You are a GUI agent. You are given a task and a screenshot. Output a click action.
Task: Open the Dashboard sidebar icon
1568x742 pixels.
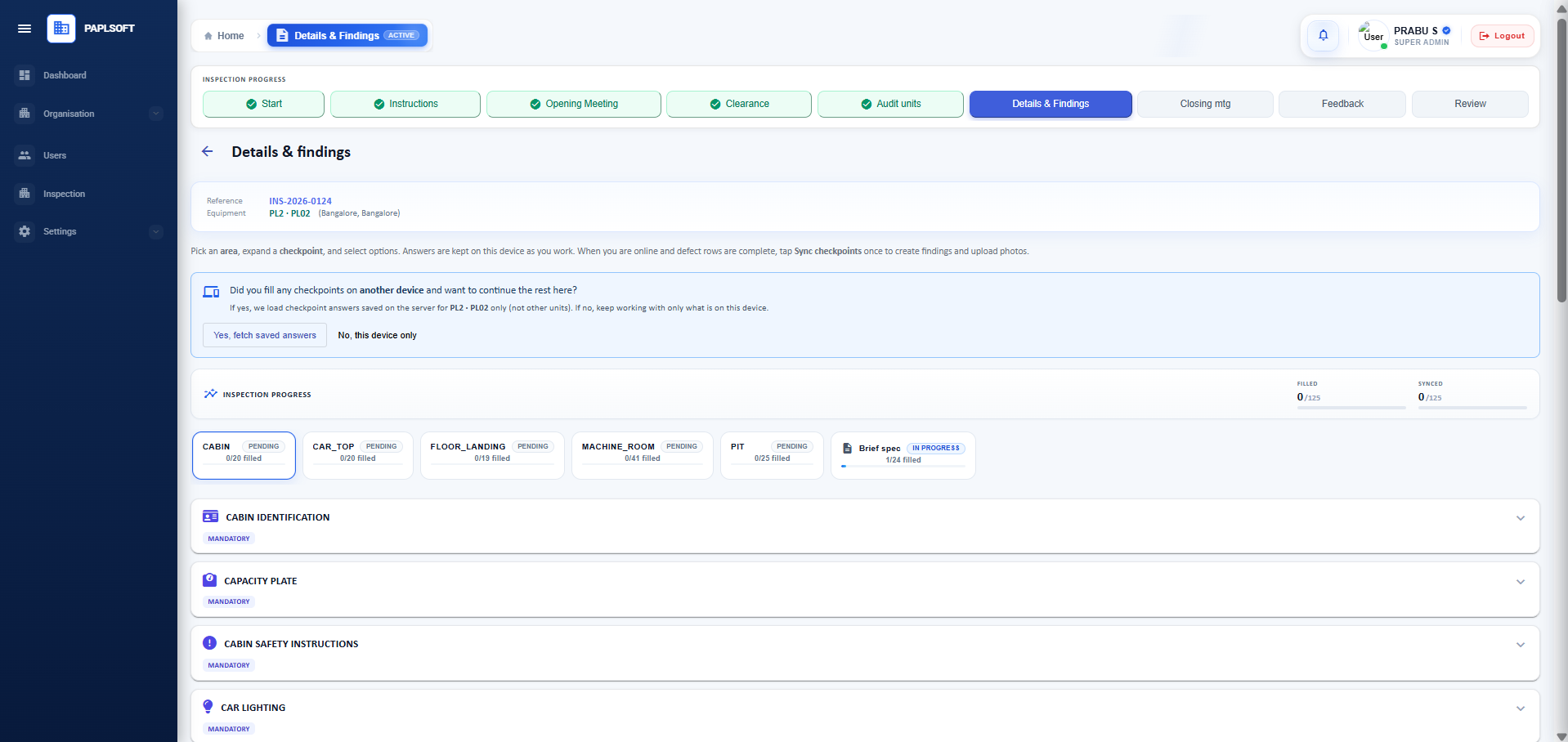(x=25, y=75)
